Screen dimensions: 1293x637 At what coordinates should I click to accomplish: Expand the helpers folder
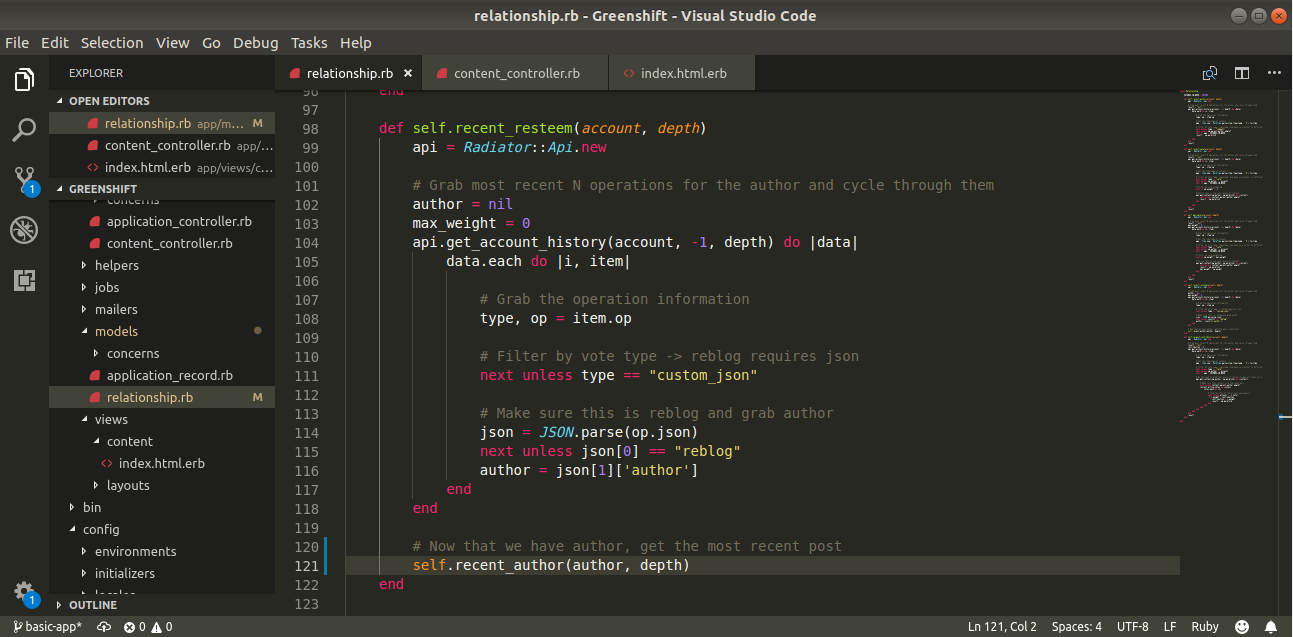coord(162,265)
